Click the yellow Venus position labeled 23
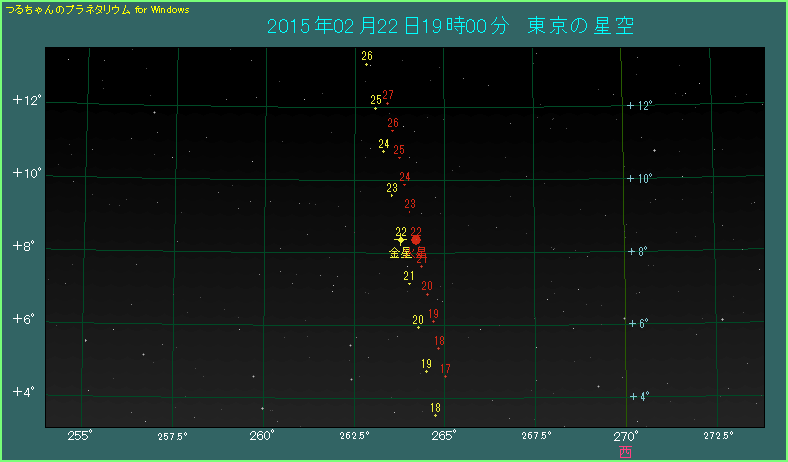Image resolution: width=788 pixels, height=462 pixels. [391, 188]
